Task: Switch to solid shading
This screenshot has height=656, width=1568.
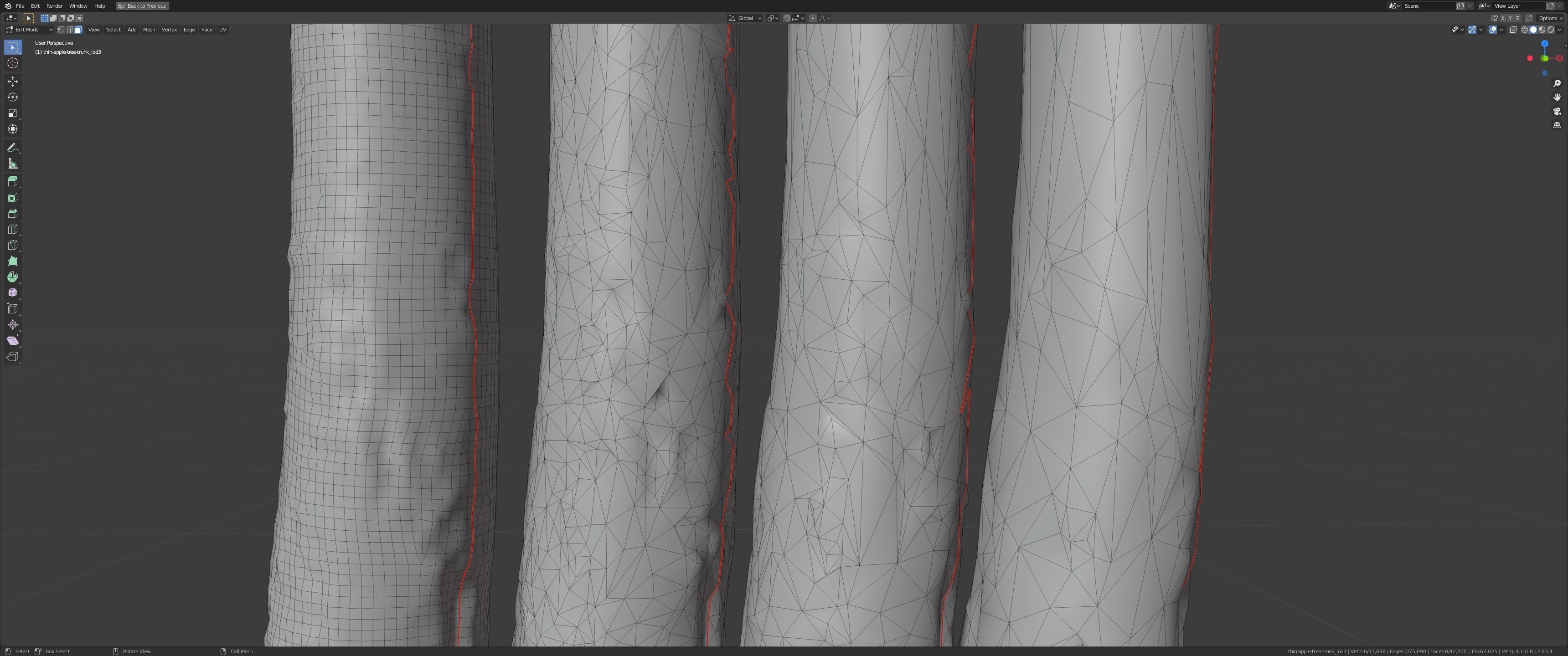Action: [x=1533, y=30]
